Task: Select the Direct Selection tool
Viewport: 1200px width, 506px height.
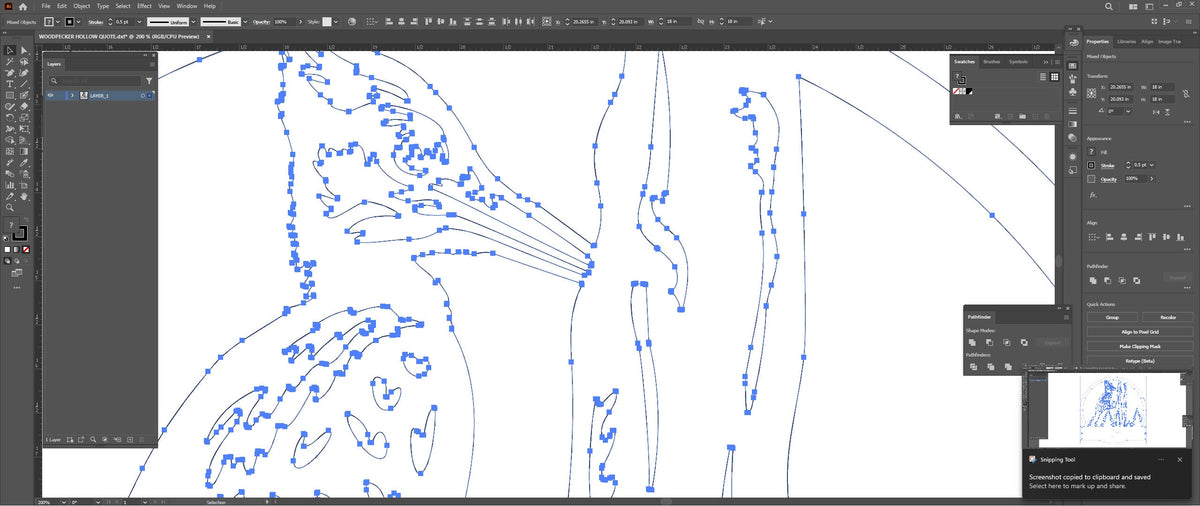Action: (x=25, y=49)
